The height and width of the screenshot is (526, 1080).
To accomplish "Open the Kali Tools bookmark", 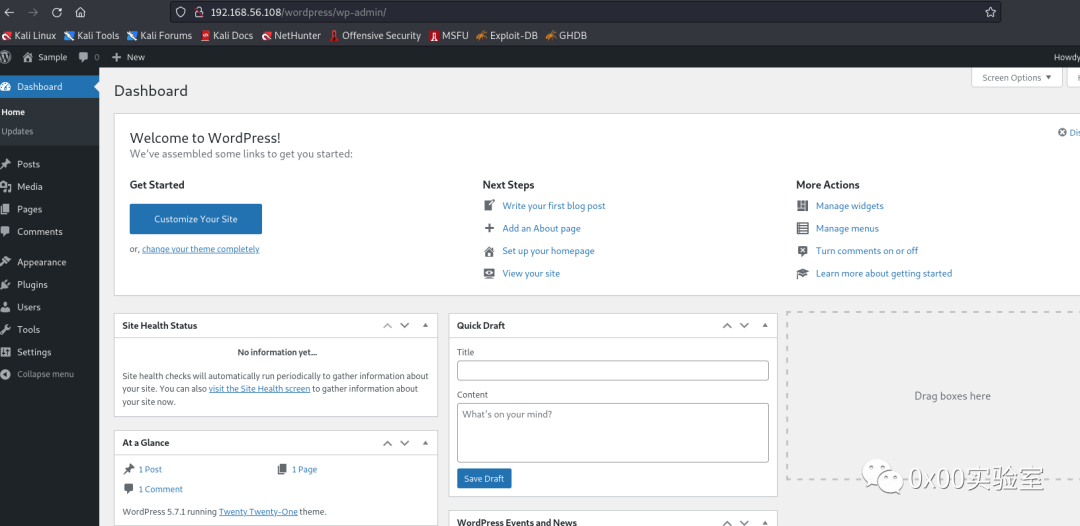I will tap(91, 35).
